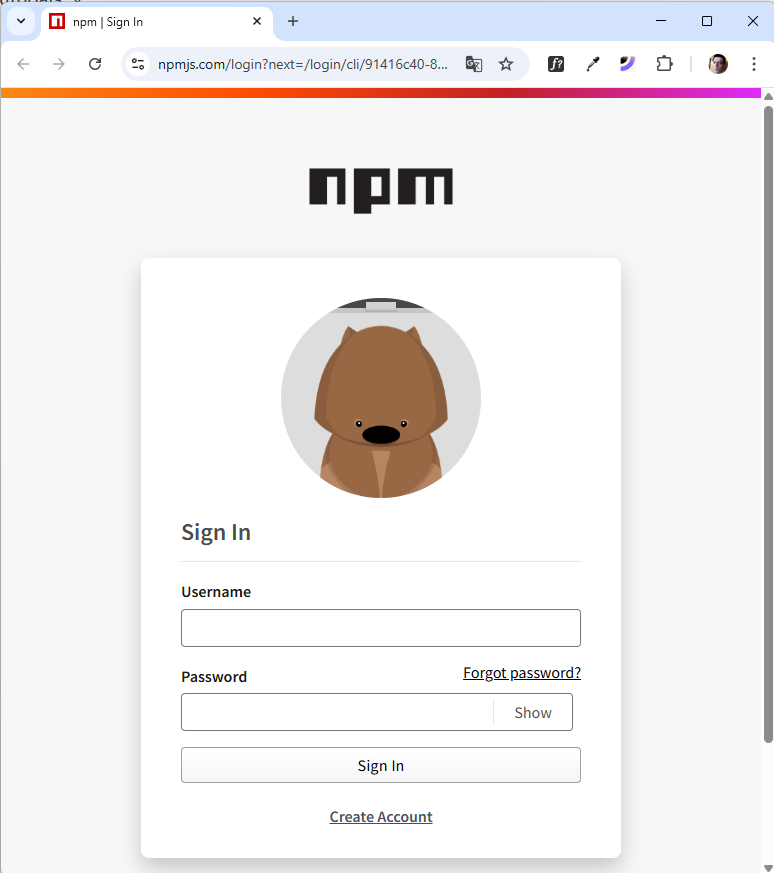Click the eyedropper color picker extension icon
Screen dimensions: 774x873
click(592, 64)
